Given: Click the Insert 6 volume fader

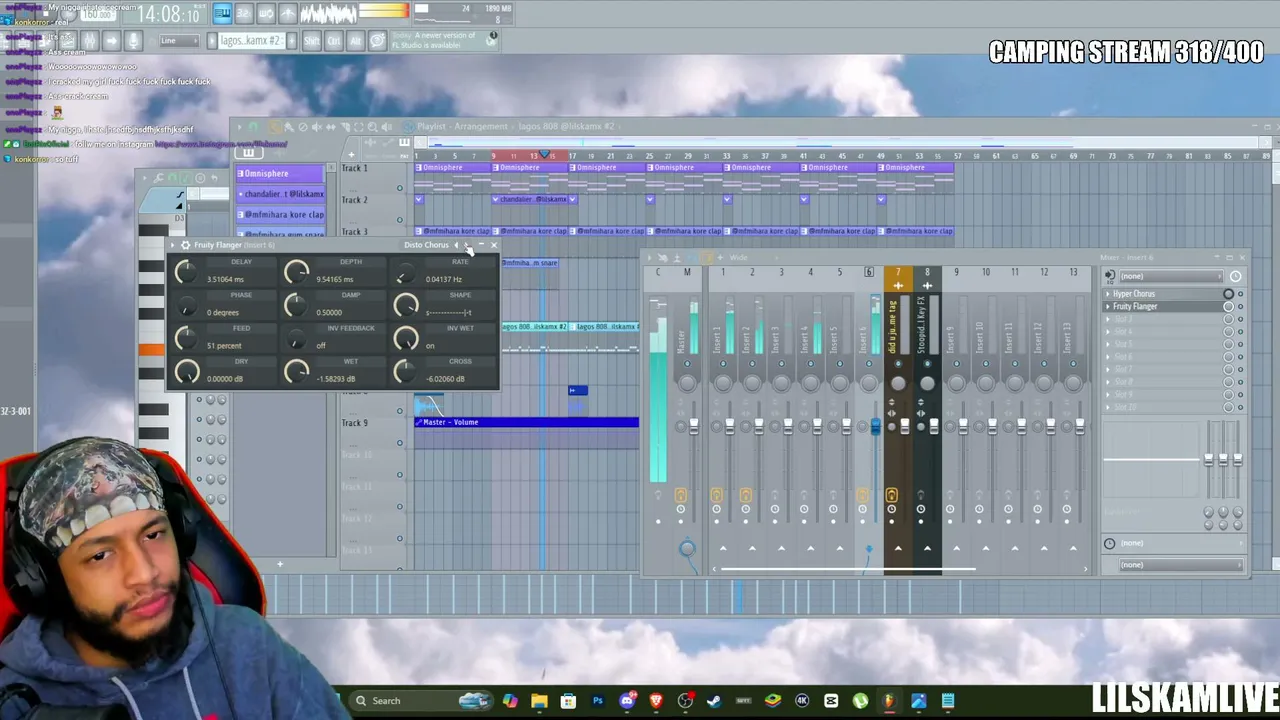Looking at the screenshot, I should tap(875, 427).
